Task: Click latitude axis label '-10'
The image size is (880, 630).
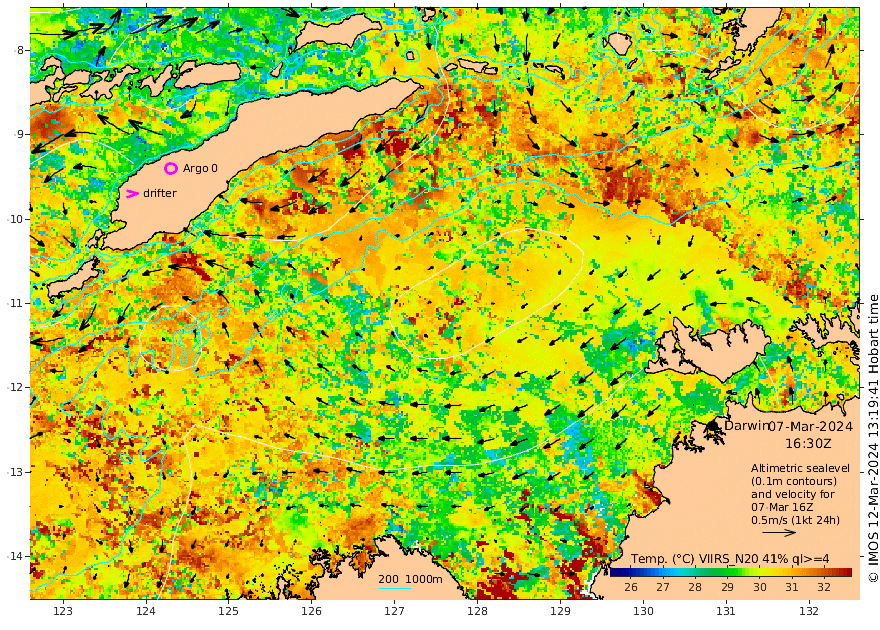Action: point(16,219)
